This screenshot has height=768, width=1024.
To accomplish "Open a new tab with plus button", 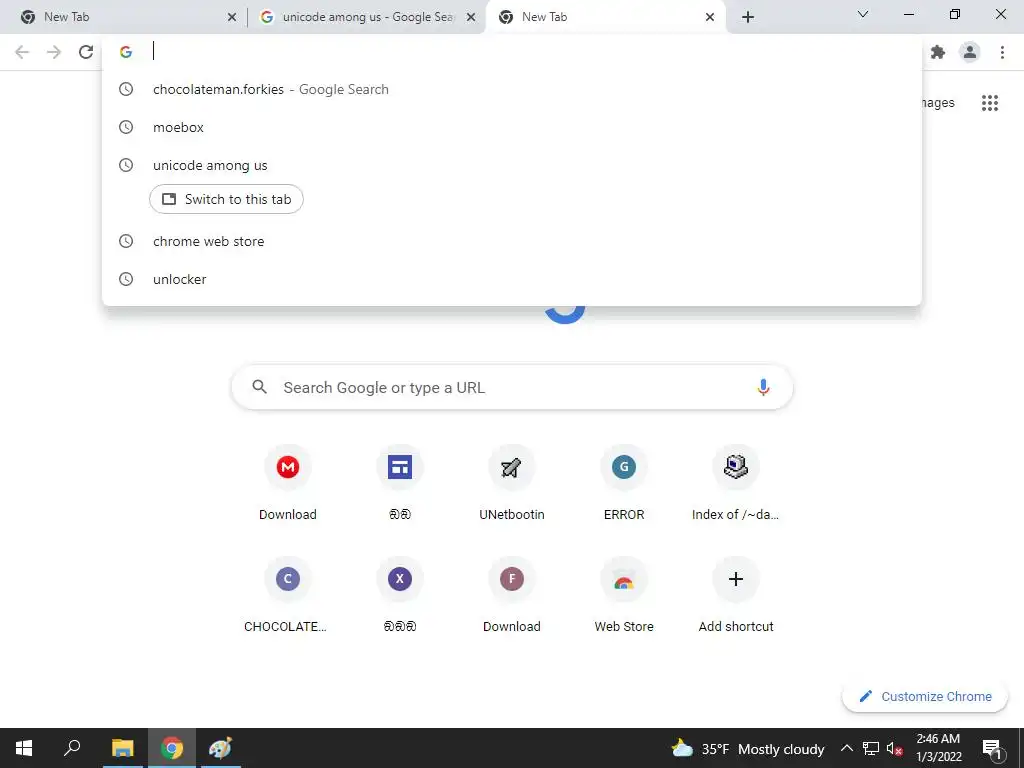I will [x=748, y=18].
